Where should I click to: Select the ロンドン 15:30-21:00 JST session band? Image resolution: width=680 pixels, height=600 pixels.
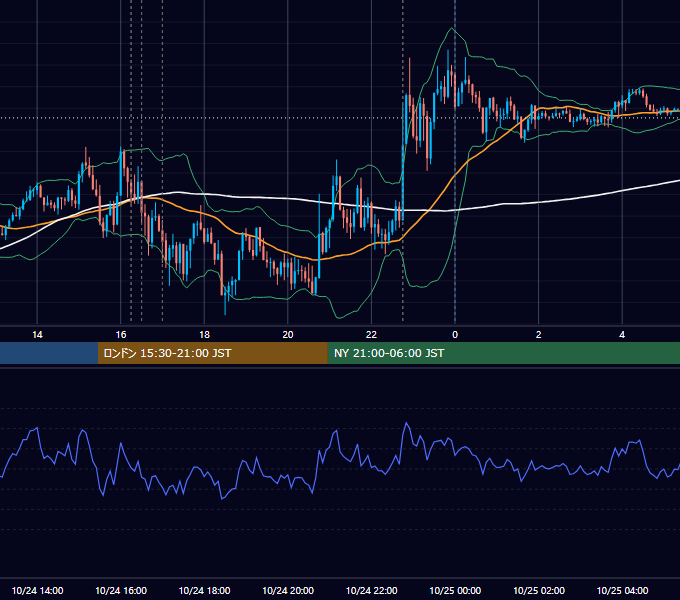click(x=212, y=353)
